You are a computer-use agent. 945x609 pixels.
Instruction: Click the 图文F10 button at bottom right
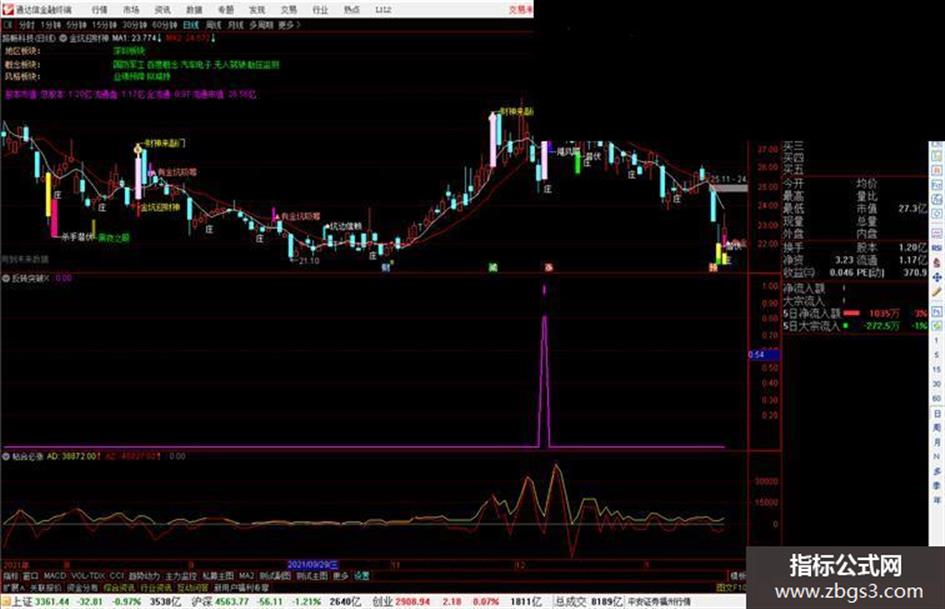click(730, 587)
